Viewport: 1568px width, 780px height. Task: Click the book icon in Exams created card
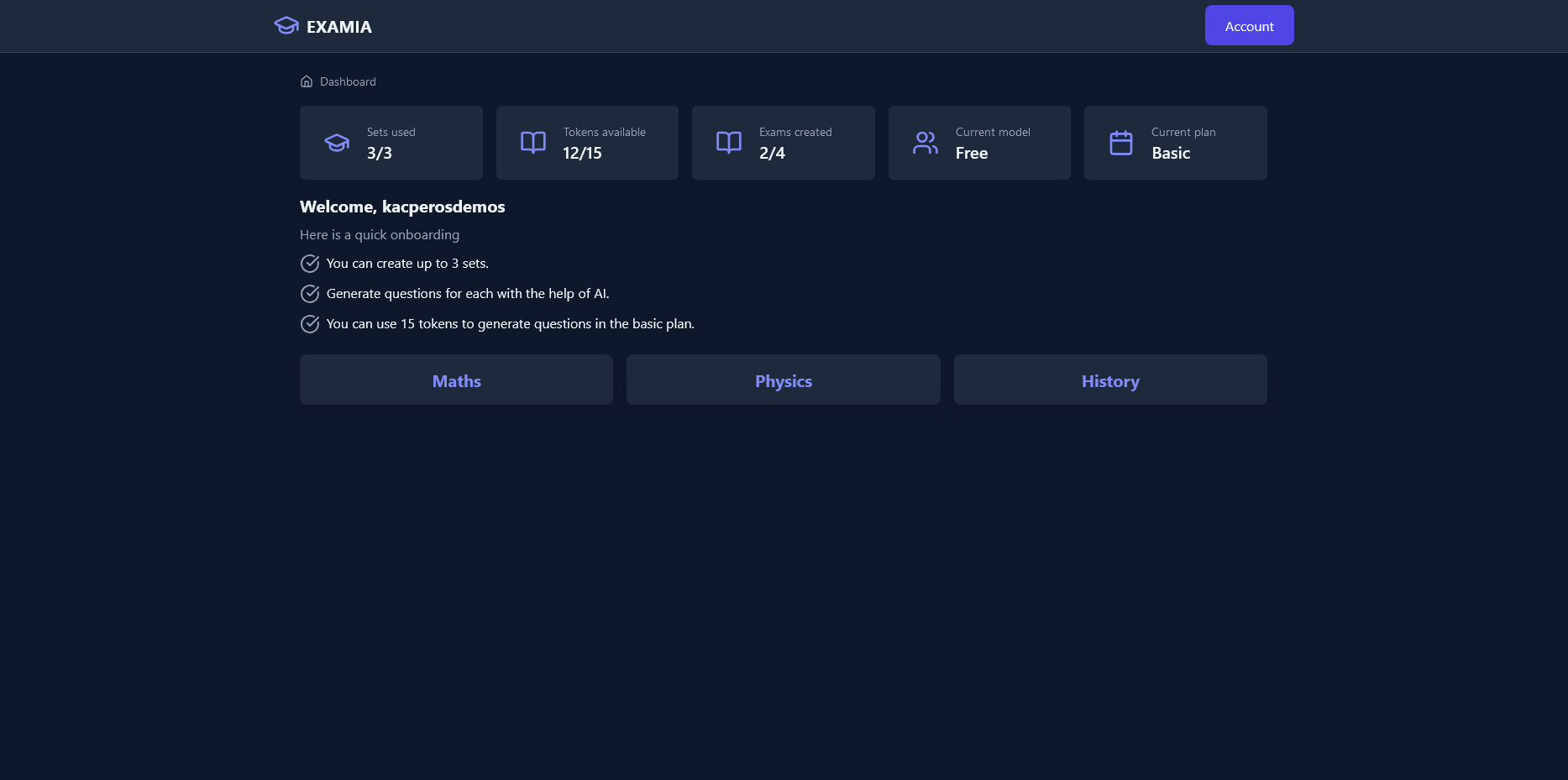[729, 143]
